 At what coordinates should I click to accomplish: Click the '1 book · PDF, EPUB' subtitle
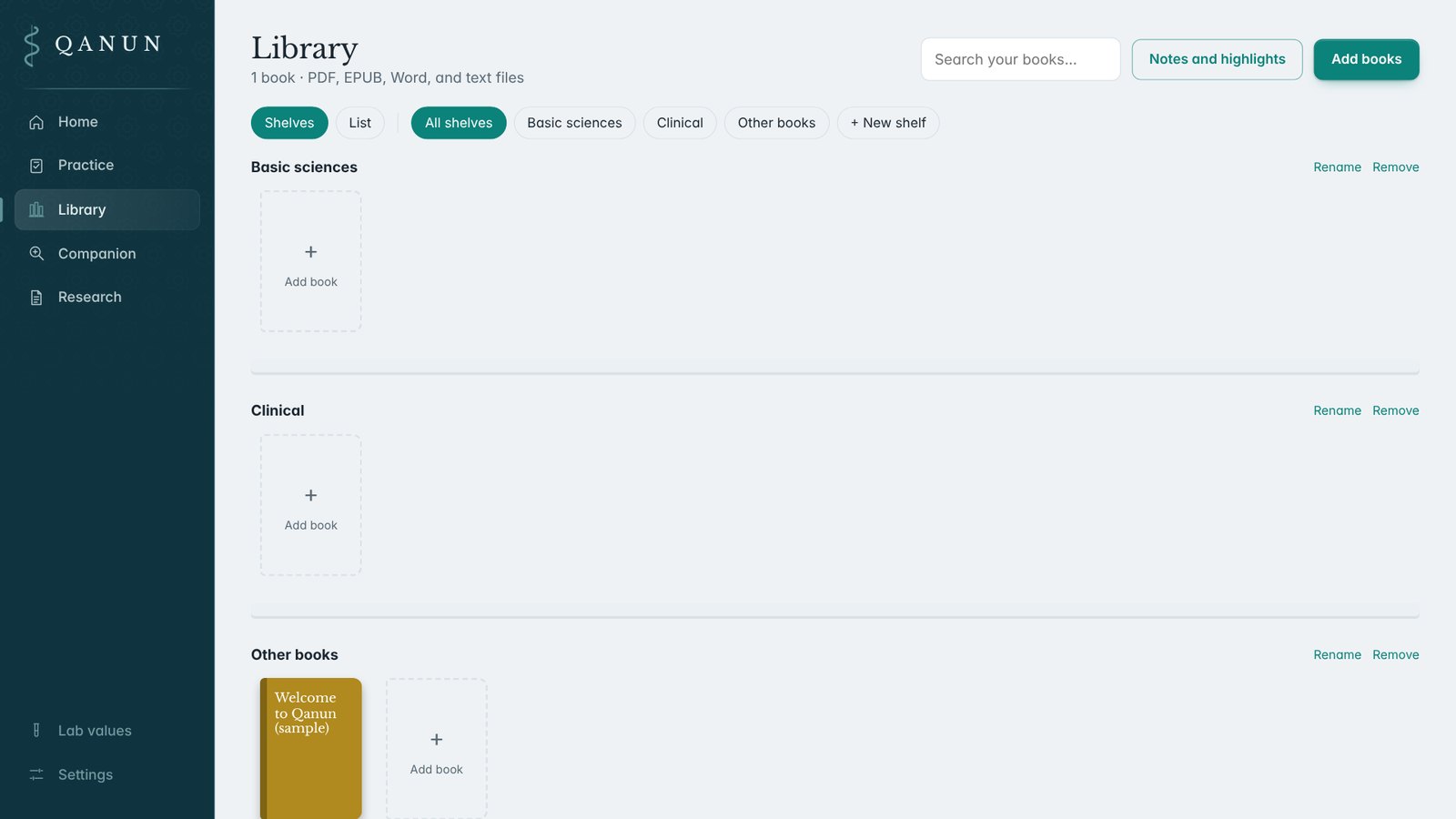coord(388,78)
